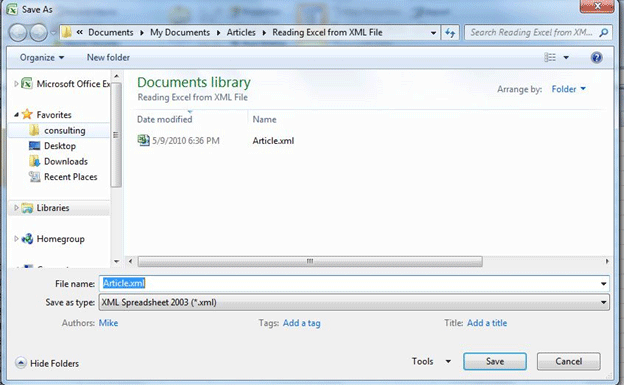624x385 pixels.
Task: Click New folder in toolbar
Action: [108, 57]
